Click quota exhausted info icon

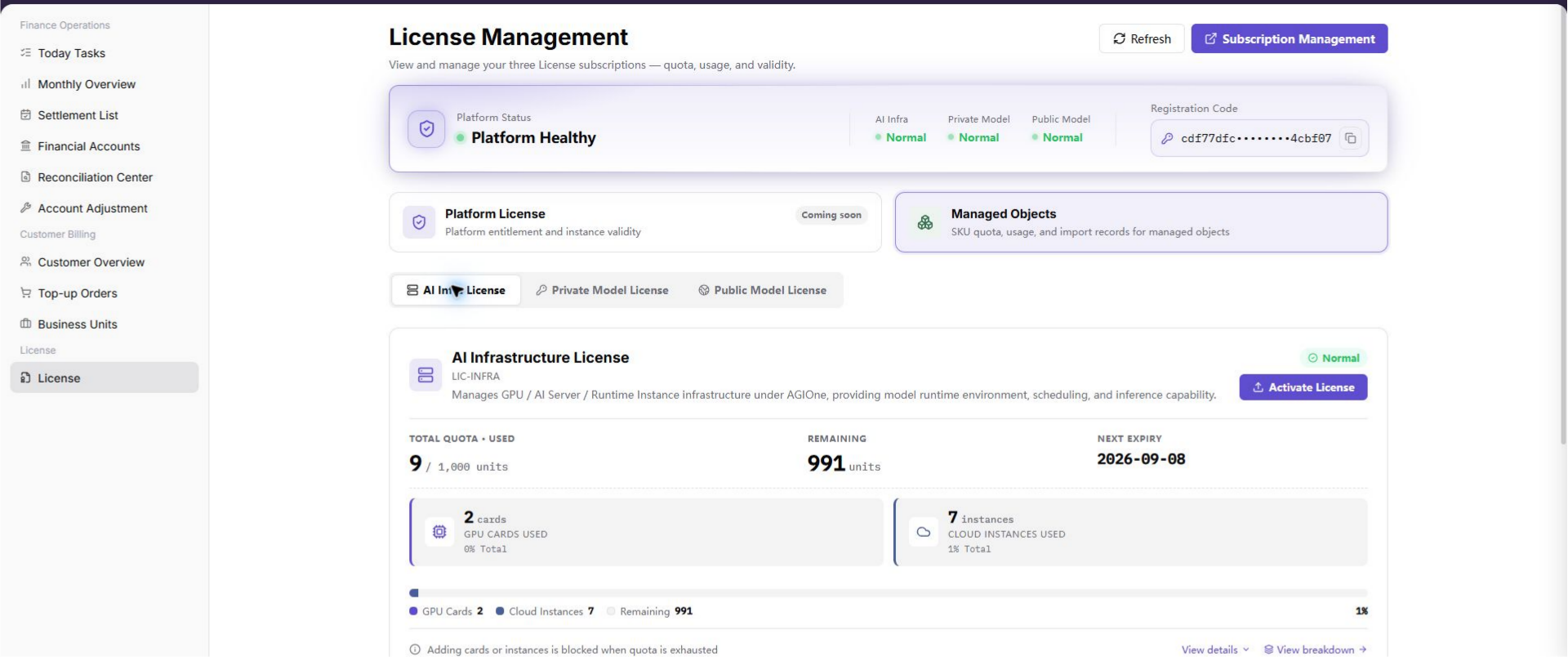415,650
